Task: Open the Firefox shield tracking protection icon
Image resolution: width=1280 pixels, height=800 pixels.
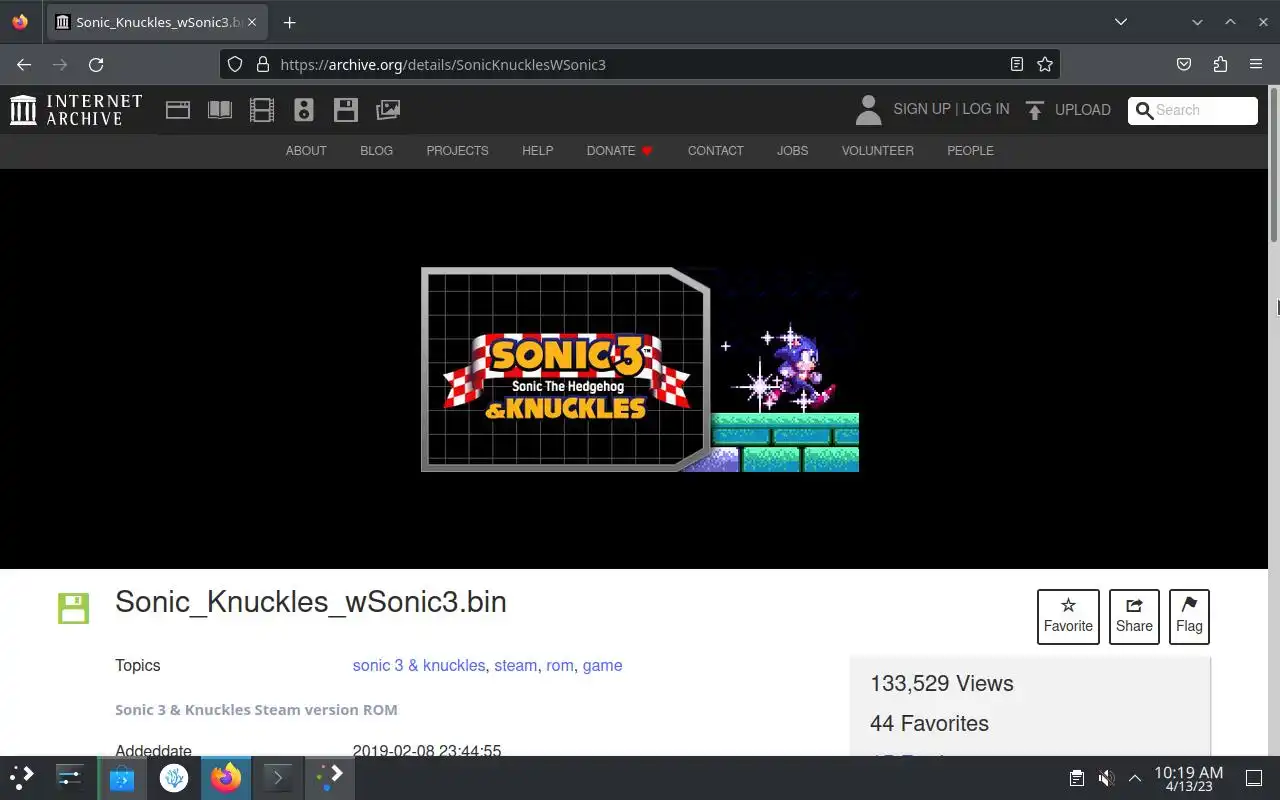Action: click(235, 64)
